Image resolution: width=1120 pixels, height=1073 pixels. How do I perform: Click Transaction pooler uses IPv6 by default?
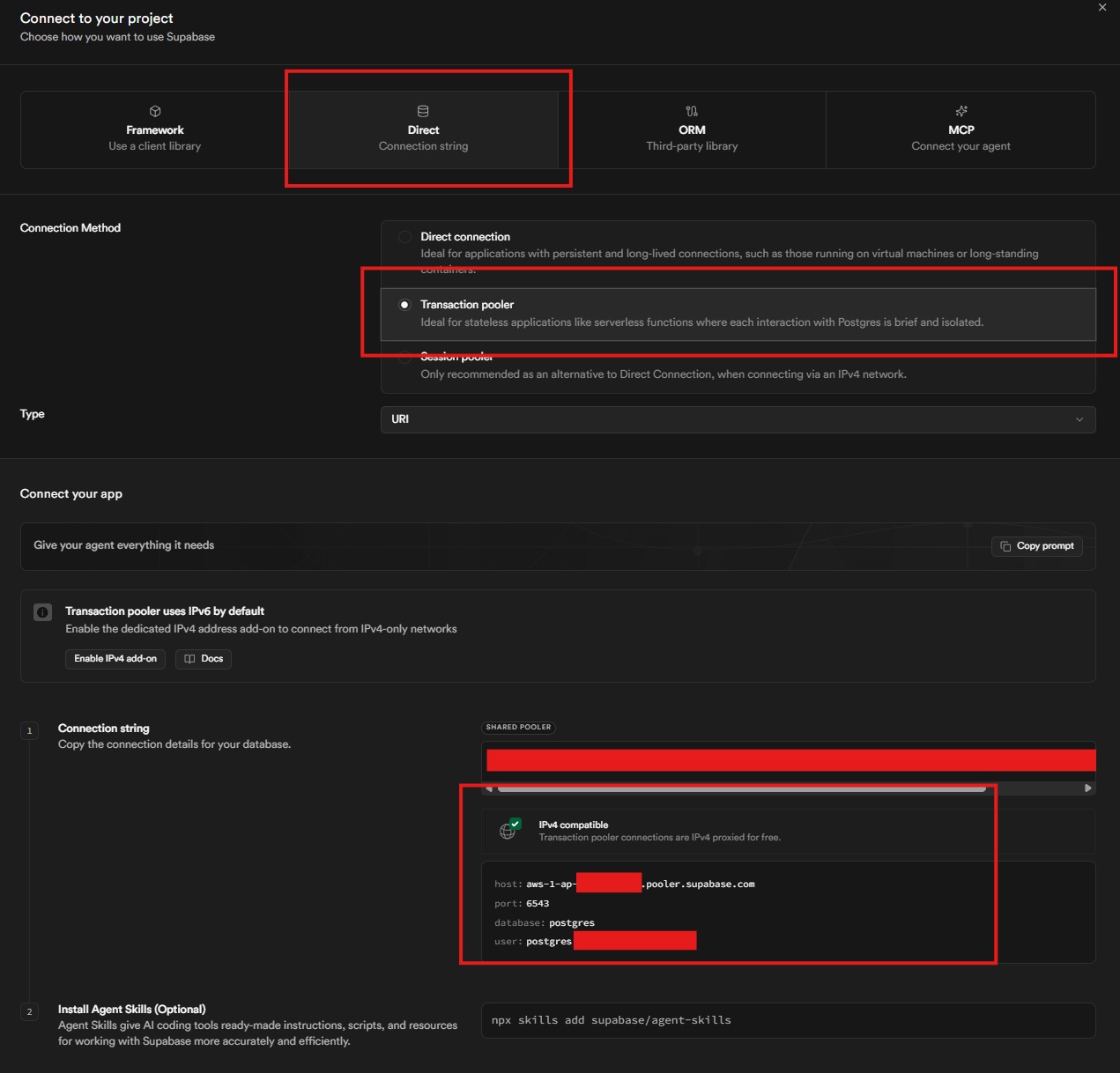click(x=165, y=610)
